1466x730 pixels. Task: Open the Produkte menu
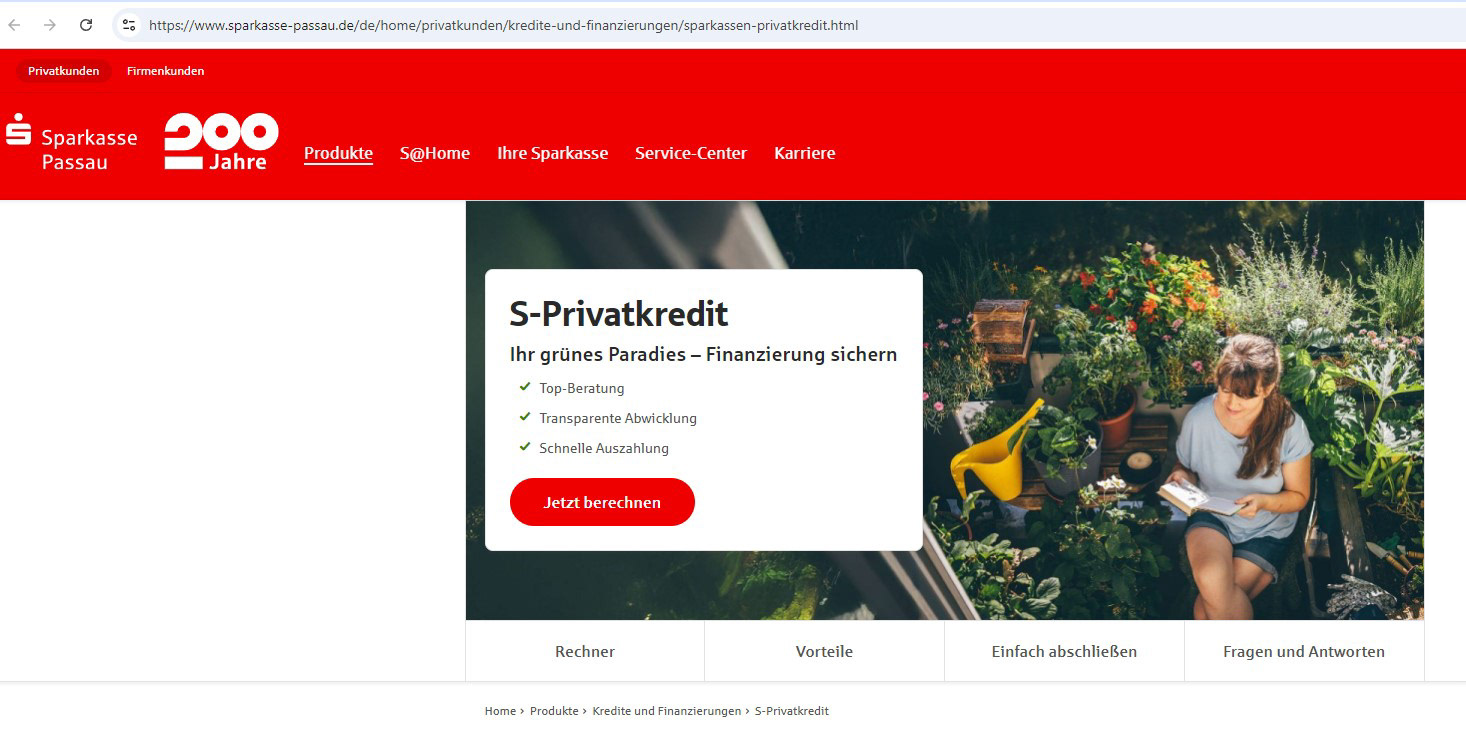(338, 153)
